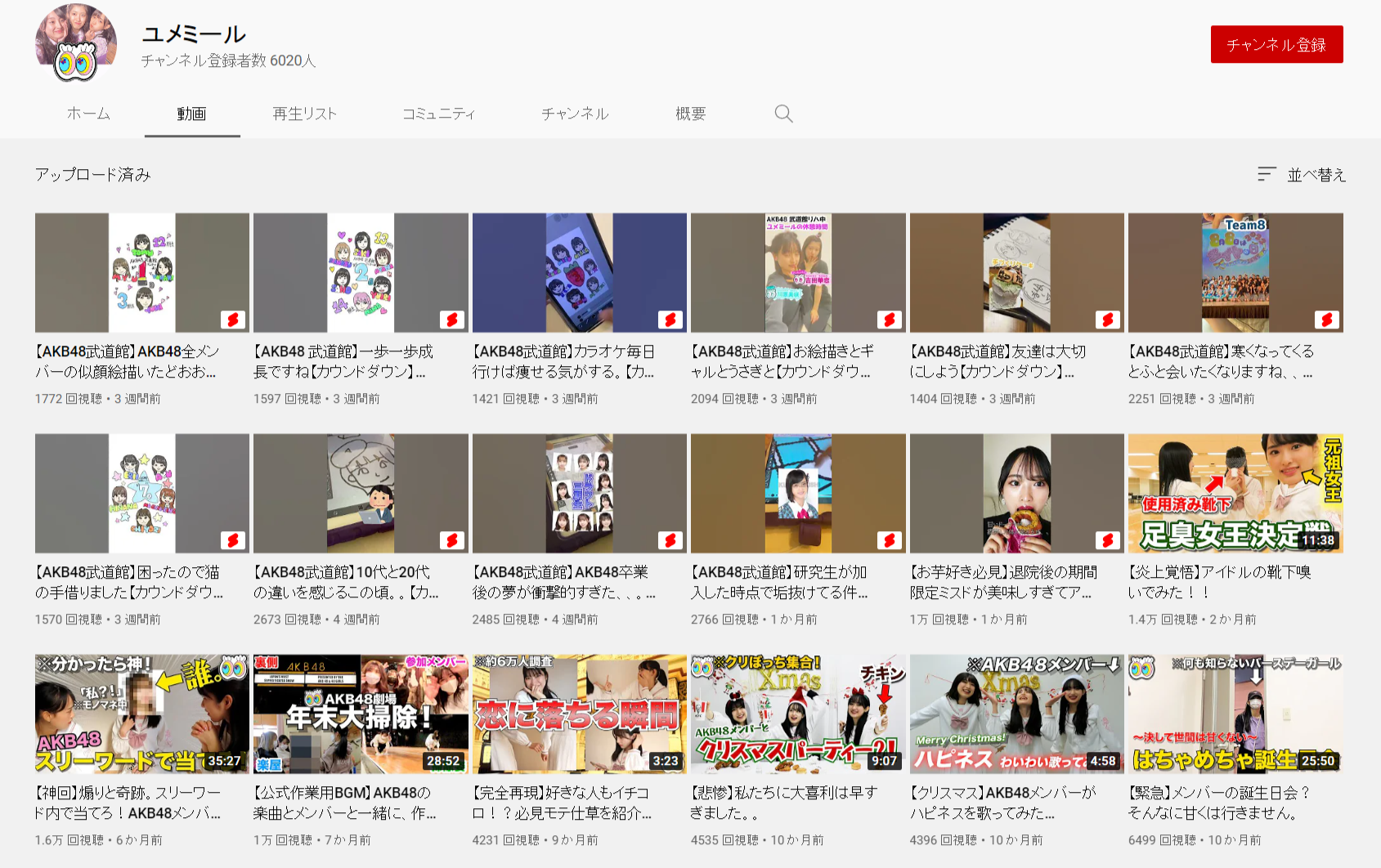Click Shorts badge on 研究生が加入した時点 video
This screenshot has width=1381, height=868.
click(890, 540)
